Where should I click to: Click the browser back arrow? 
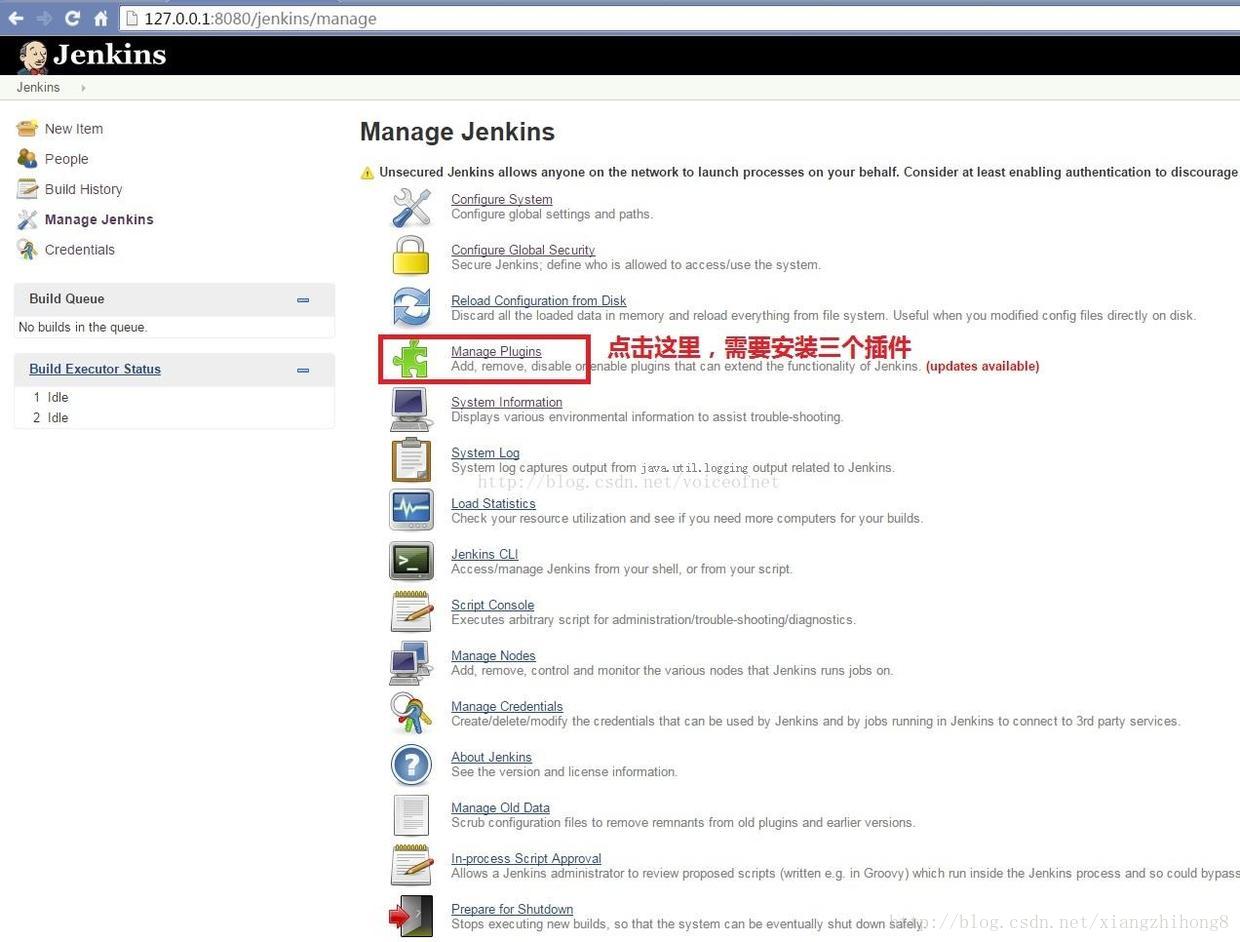point(16,18)
